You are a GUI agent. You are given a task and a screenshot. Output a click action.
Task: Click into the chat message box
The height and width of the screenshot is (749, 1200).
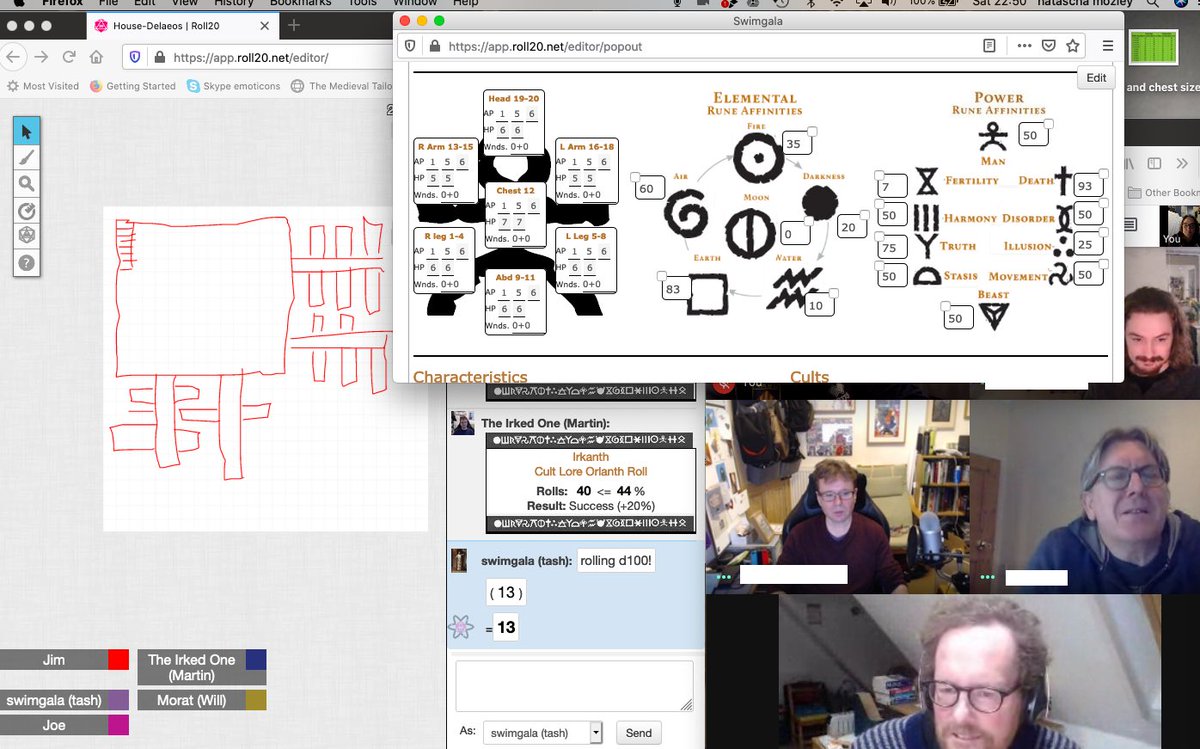point(574,686)
